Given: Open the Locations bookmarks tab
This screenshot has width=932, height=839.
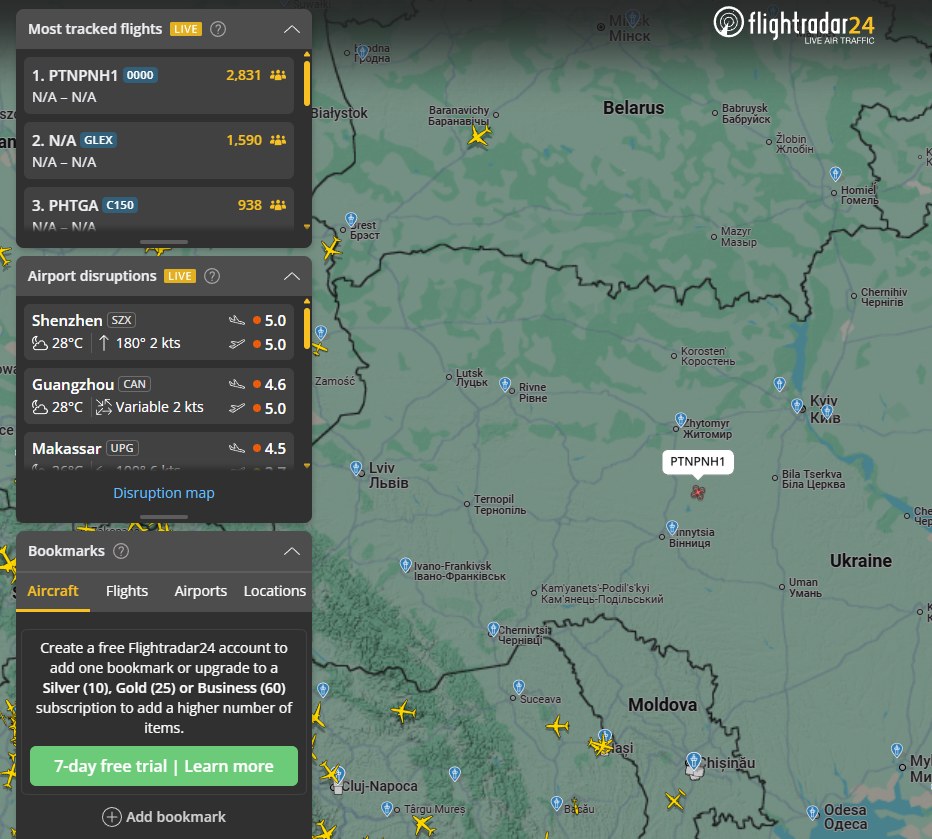Looking at the screenshot, I should pos(275,591).
